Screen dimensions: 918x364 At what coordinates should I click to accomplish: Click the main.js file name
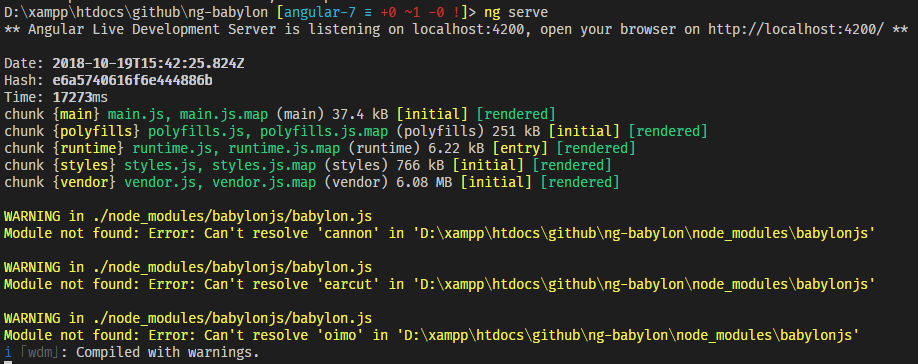[x=136, y=114]
